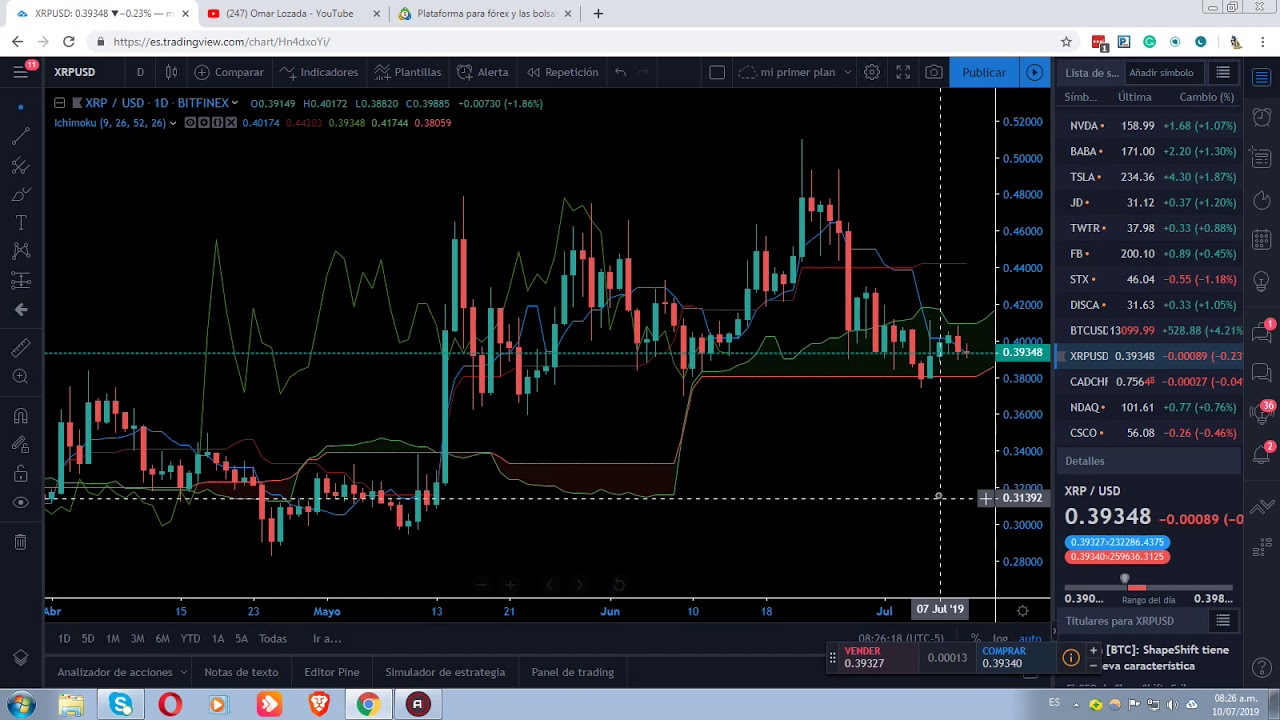Click the back arrow in drawing toolbar

point(20,310)
